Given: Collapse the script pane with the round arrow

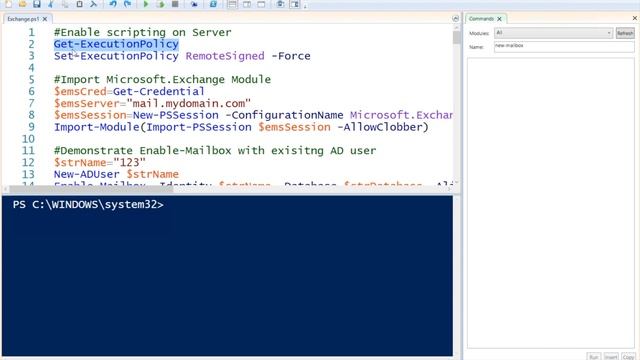Looking at the screenshot, I should coord(456,19).
